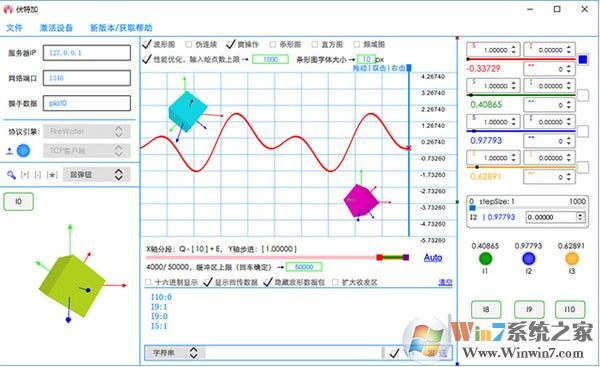Click the red handle on X-axis range bar
Screen dimensions: 600x367
click(380, 258)
